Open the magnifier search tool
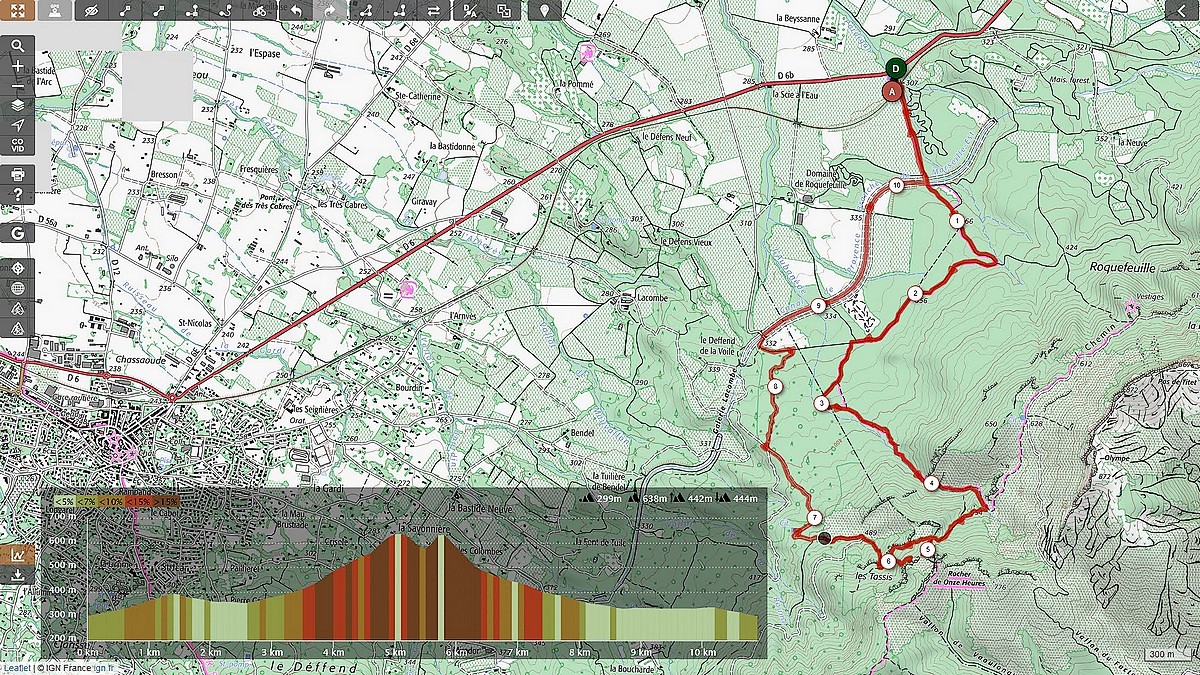 pyautogui.click(x=18, y=46)
